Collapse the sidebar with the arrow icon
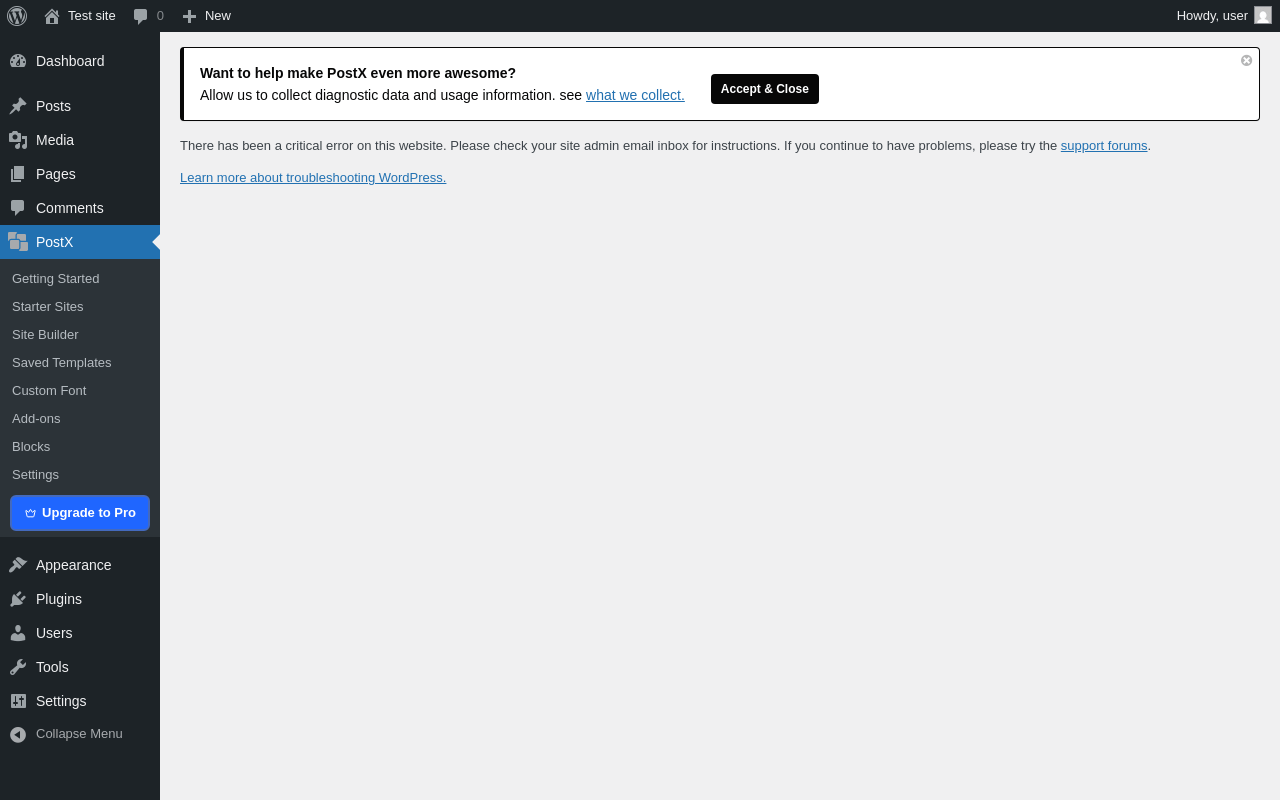The width and height of the screenshot is (1280, 800). pos(18,734)
